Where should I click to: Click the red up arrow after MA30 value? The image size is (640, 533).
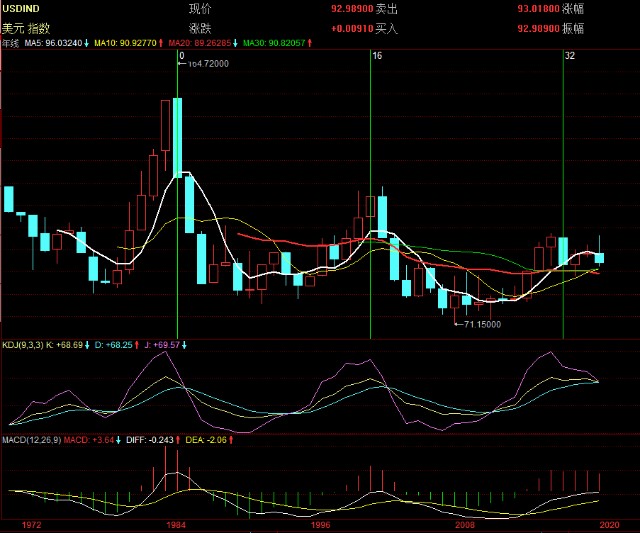[x=310, y=43]
